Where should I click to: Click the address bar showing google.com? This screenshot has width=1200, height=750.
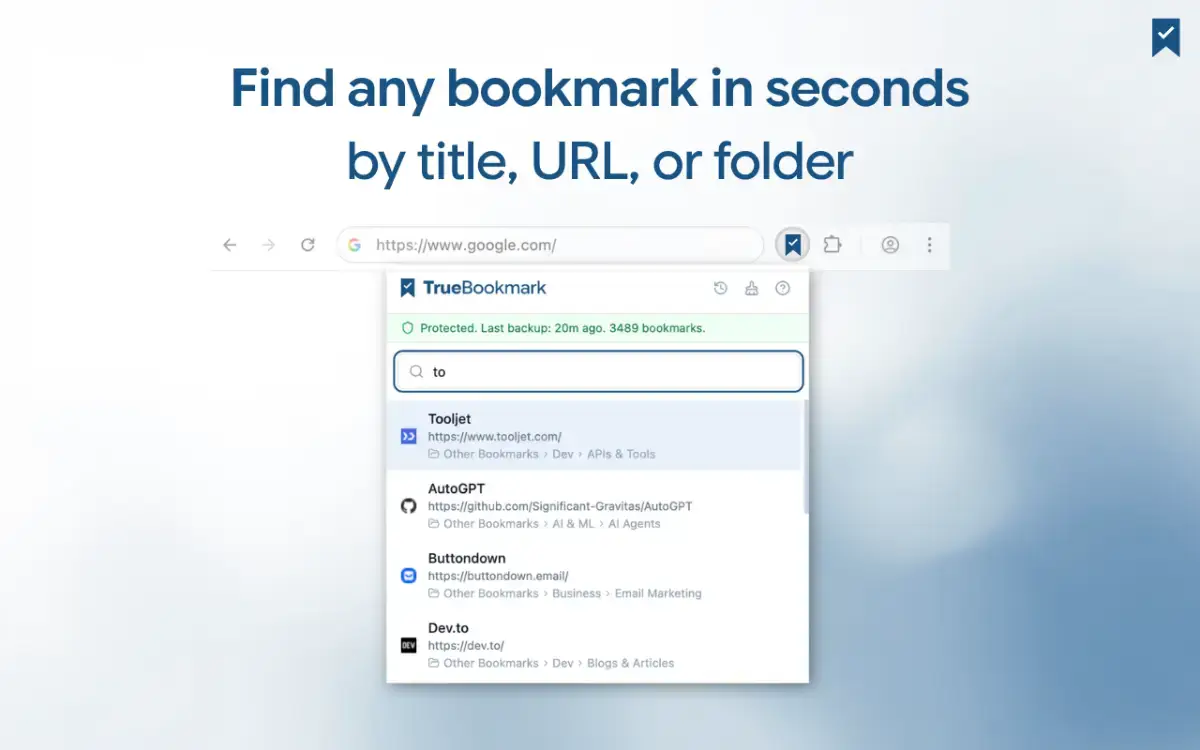(550, 245)
